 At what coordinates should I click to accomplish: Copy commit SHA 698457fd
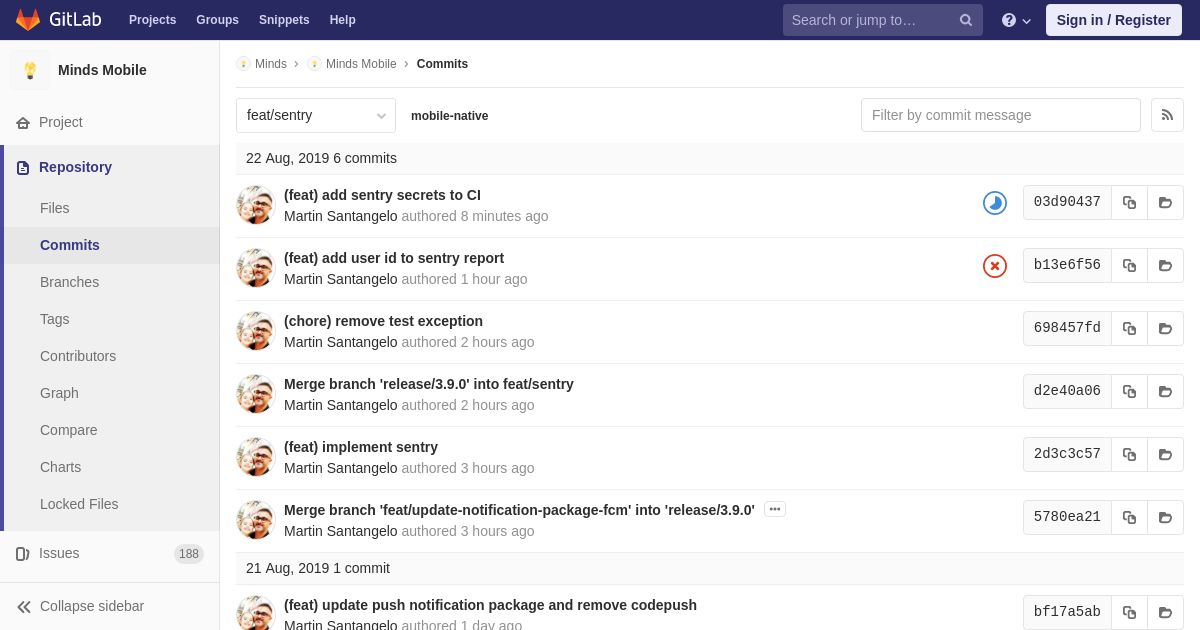1129,328
